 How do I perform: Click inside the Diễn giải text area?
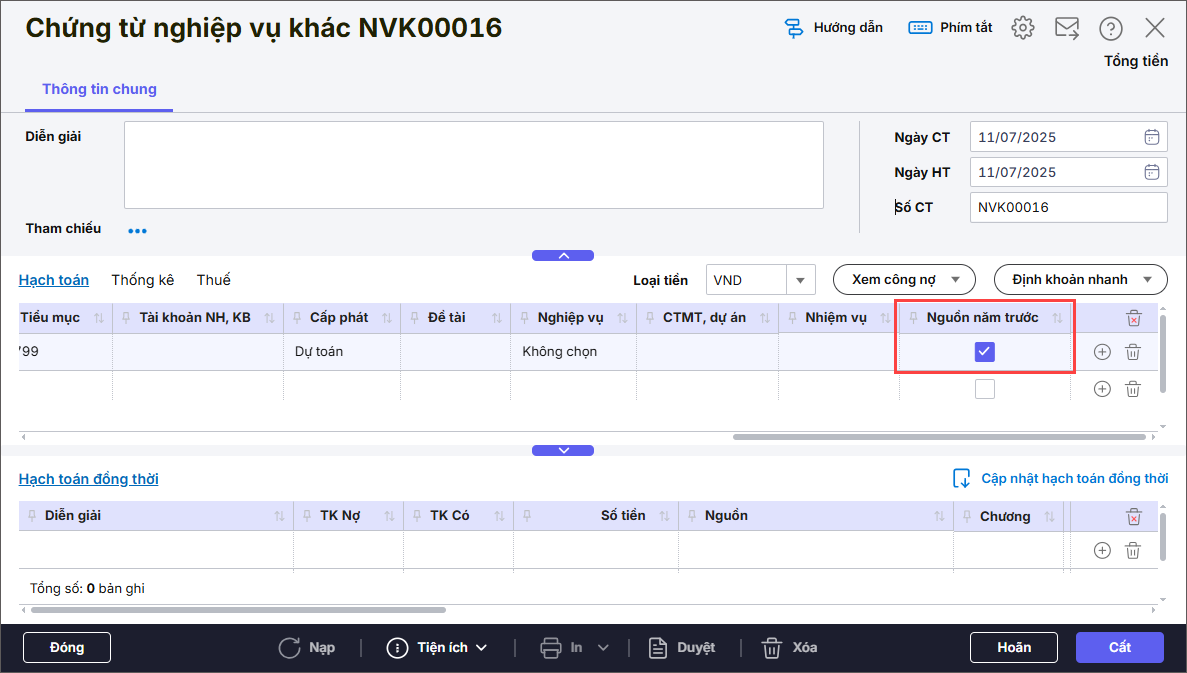tap(474, 165)
